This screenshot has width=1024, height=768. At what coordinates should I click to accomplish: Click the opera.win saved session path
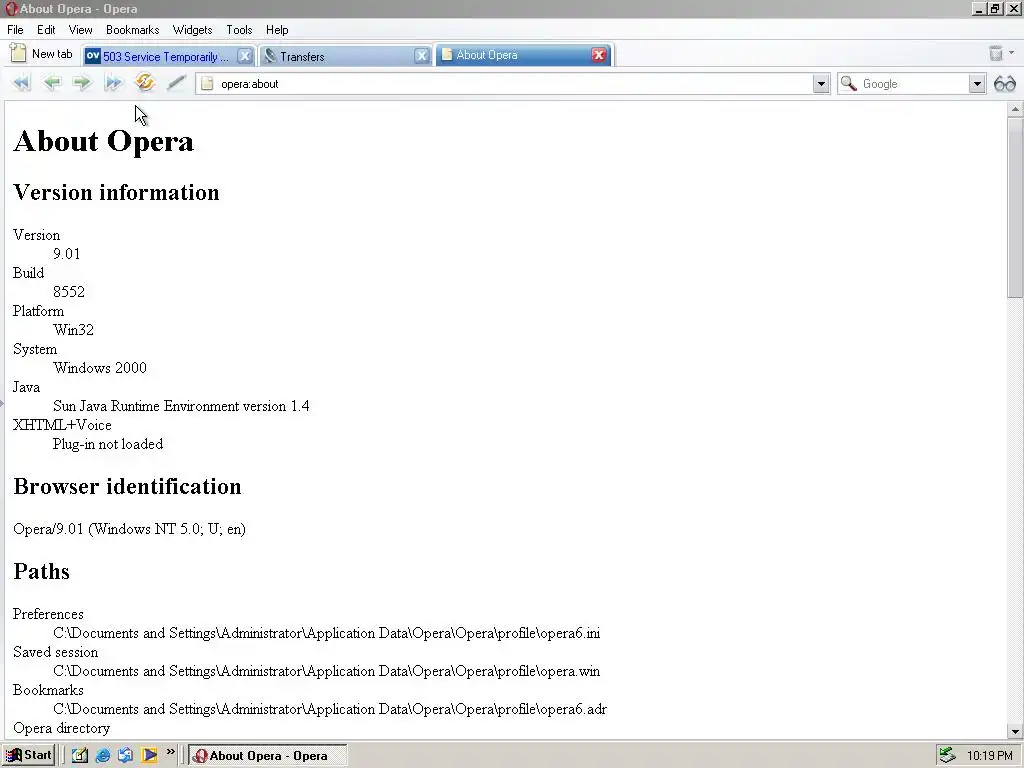(327, 671)
